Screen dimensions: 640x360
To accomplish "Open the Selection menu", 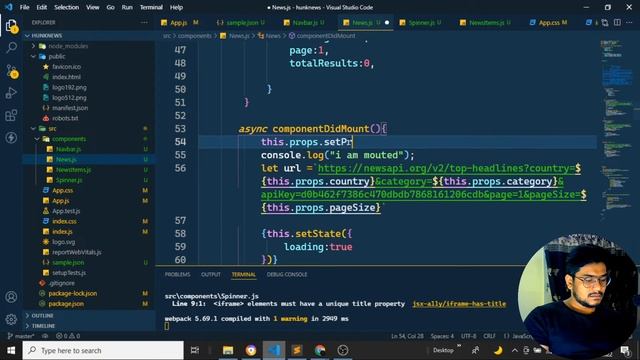I will [x=67, y=7].
